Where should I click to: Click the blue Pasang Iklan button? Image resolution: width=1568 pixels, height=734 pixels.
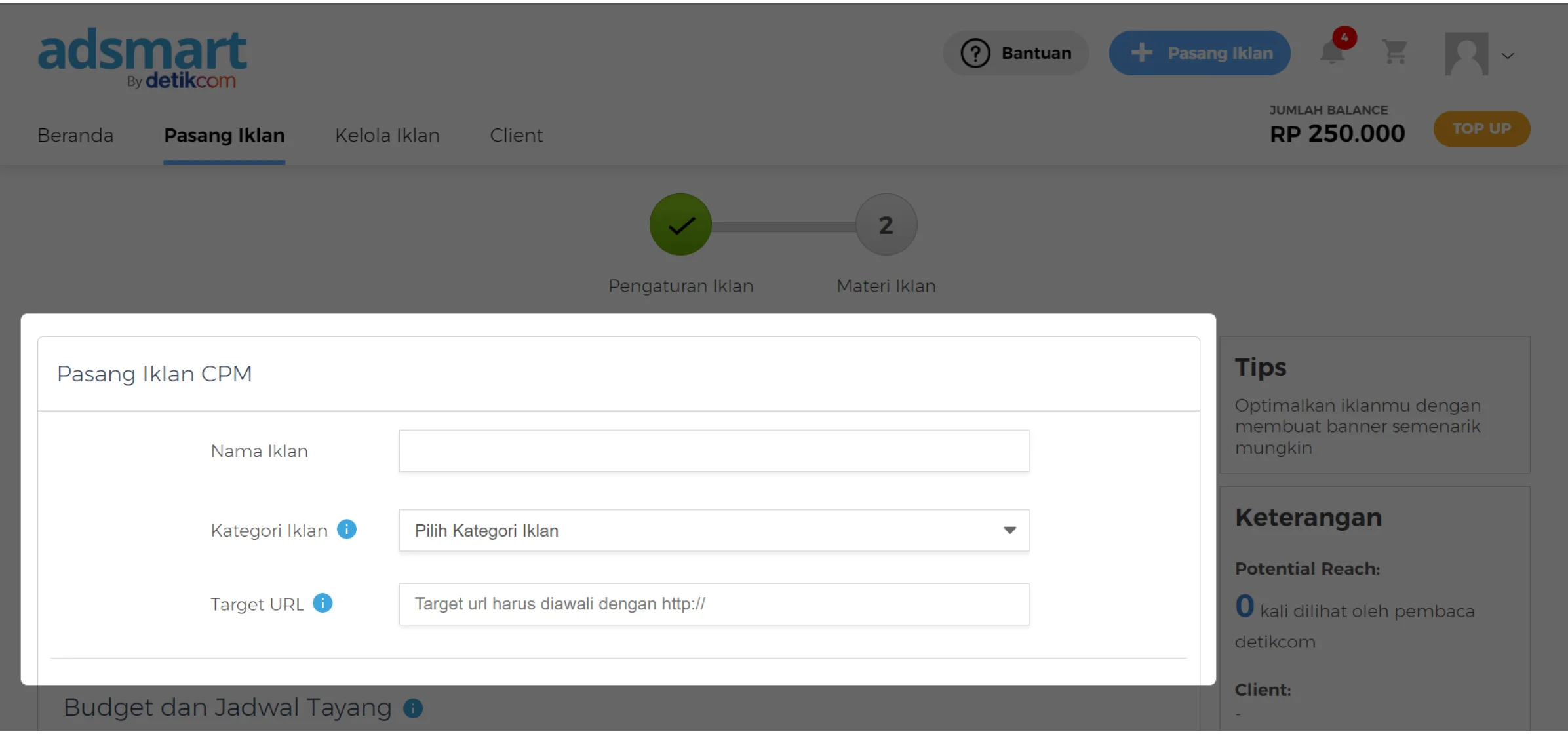coord(1200,53)
